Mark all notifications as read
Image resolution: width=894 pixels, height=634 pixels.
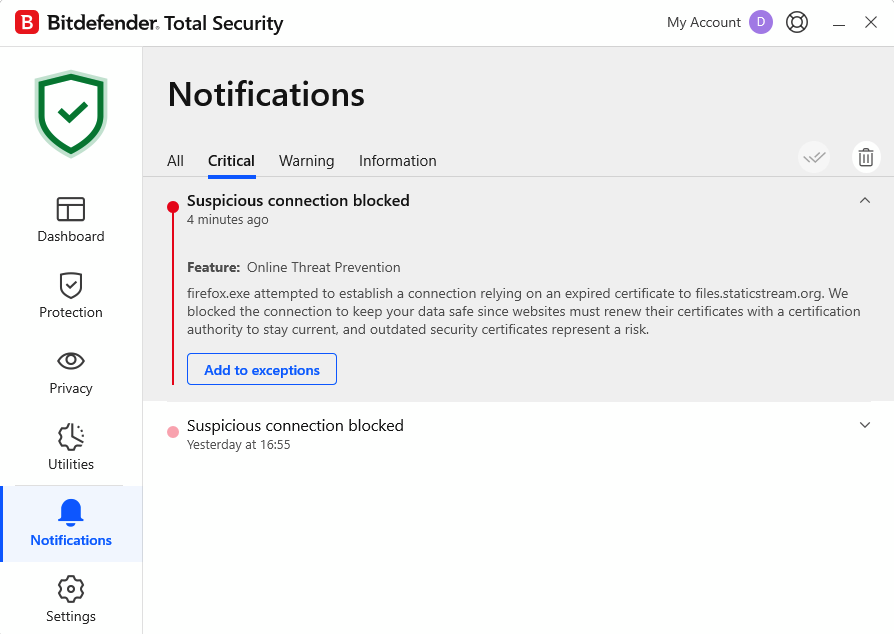(x=814, y=157)
